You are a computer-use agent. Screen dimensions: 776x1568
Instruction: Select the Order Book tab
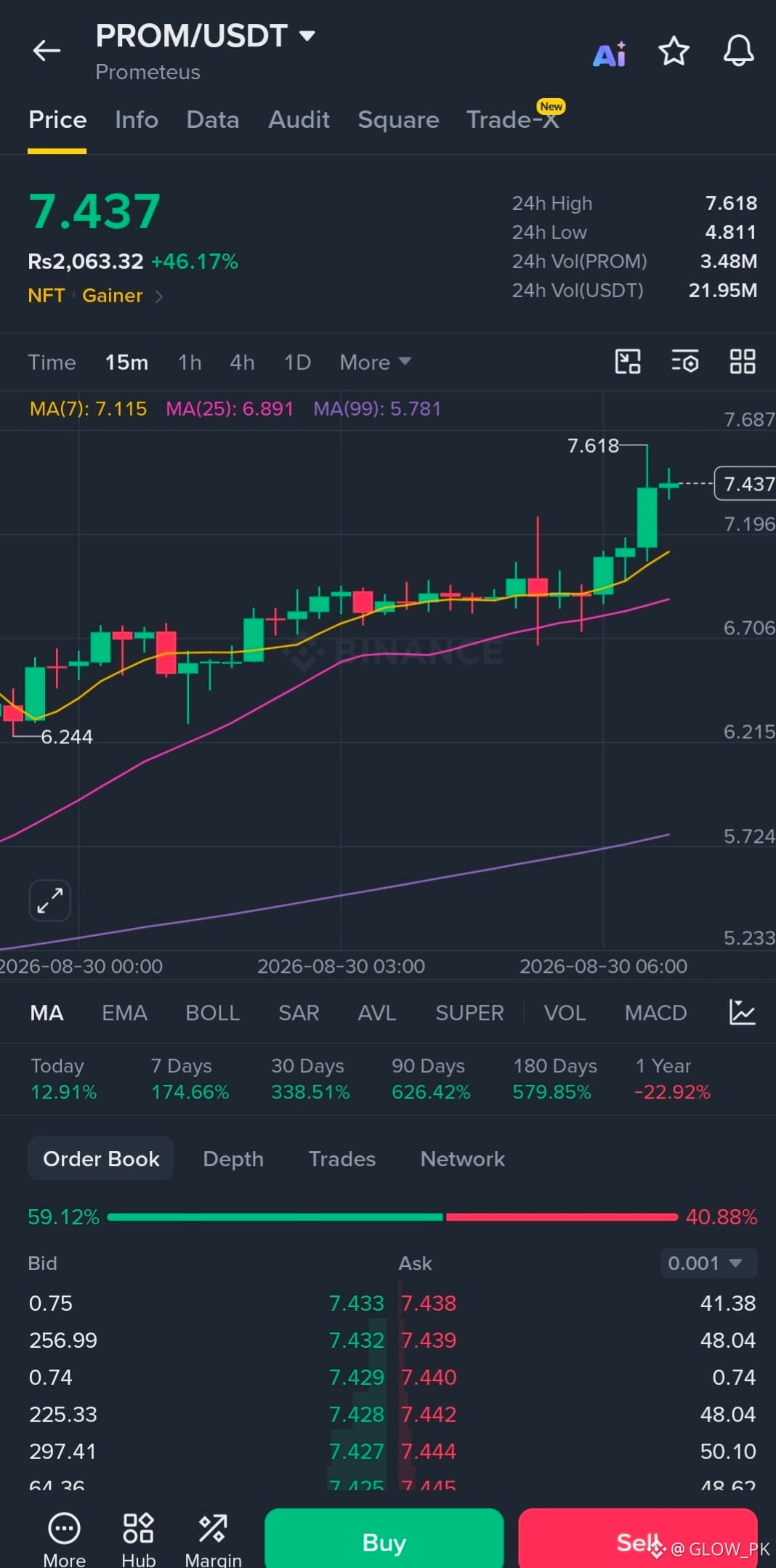coord(101,1158)
